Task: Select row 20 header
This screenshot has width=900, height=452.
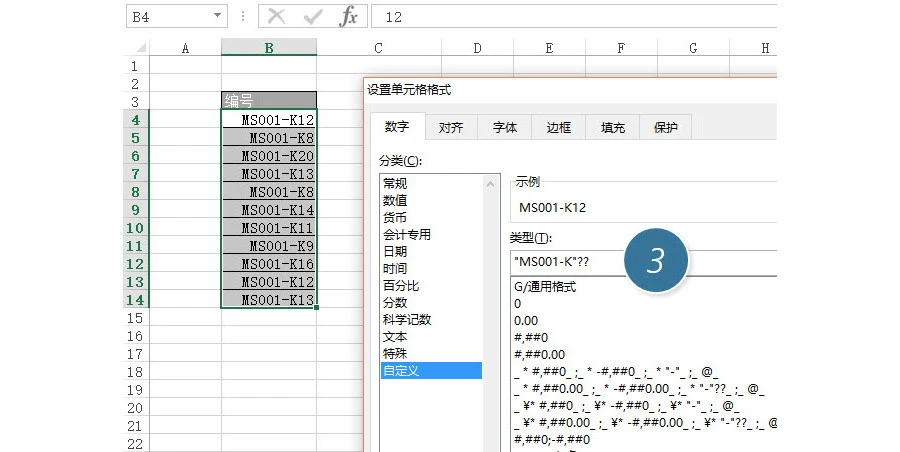Action: point(136,408)
